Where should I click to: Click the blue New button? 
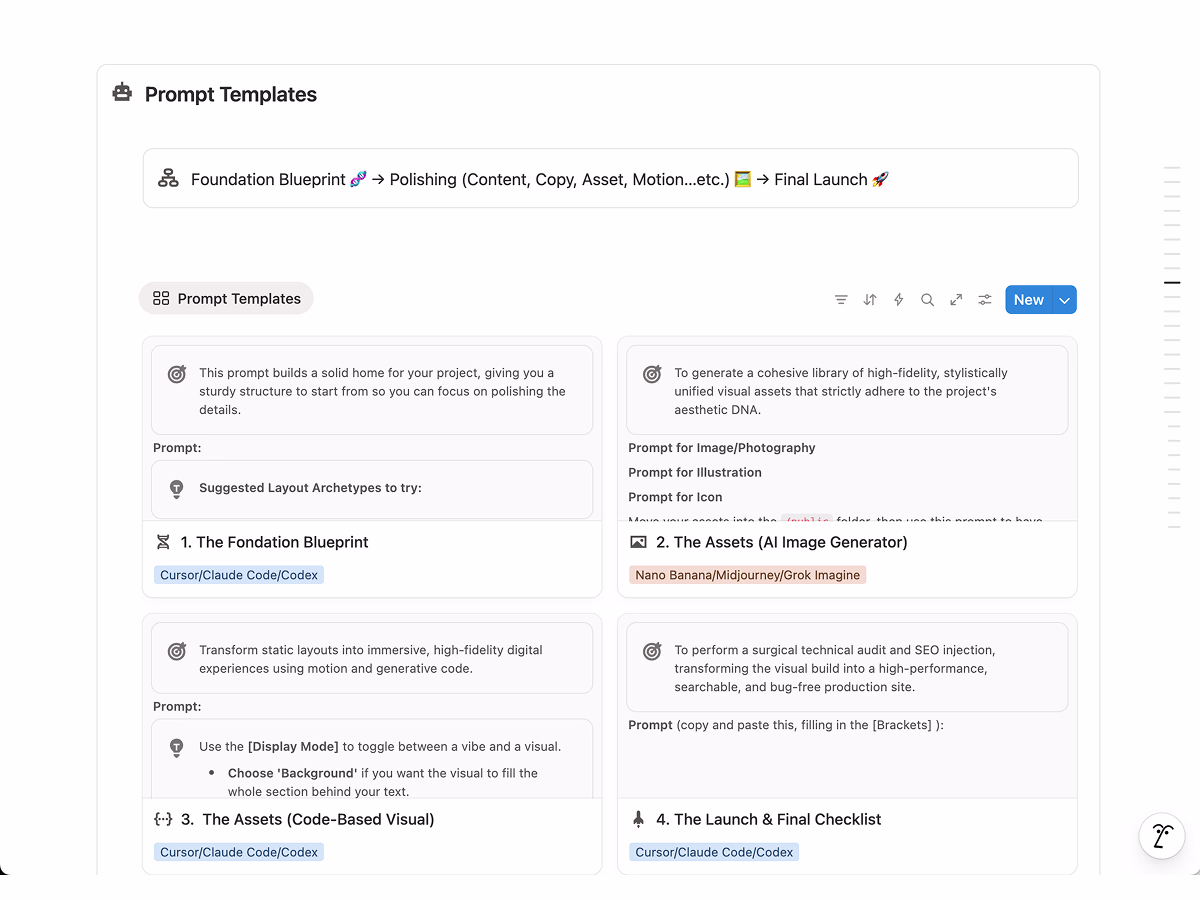click(1028, 300)
